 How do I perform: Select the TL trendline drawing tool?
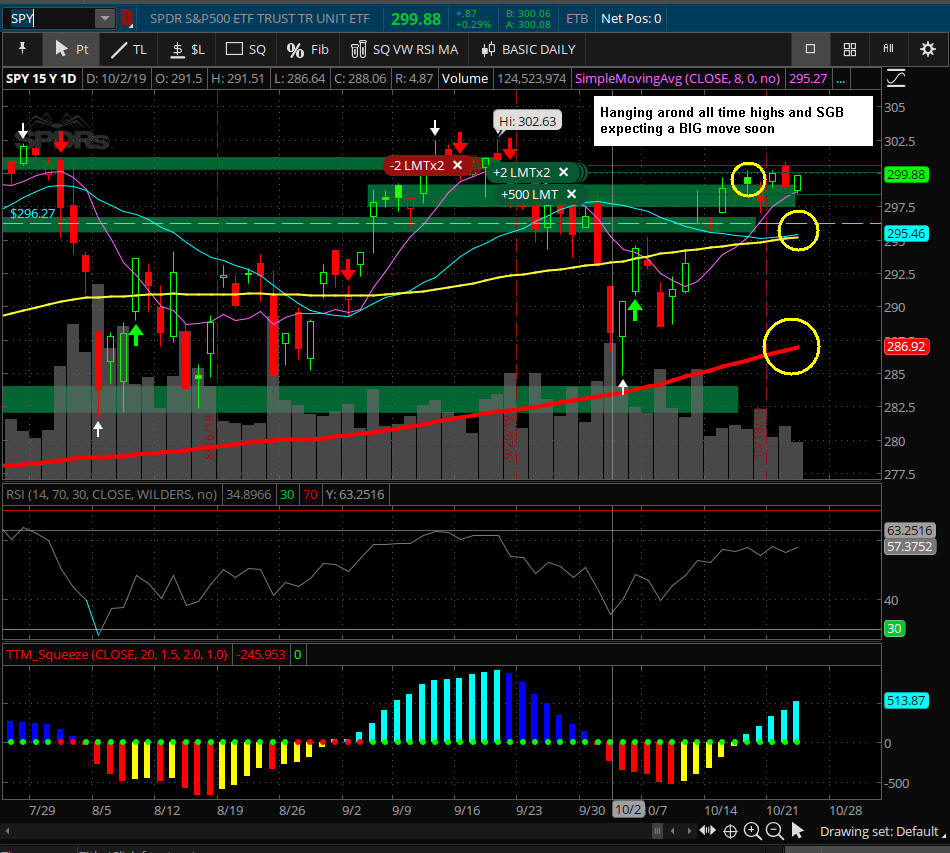pyautogui.click(x=128, y=49)
